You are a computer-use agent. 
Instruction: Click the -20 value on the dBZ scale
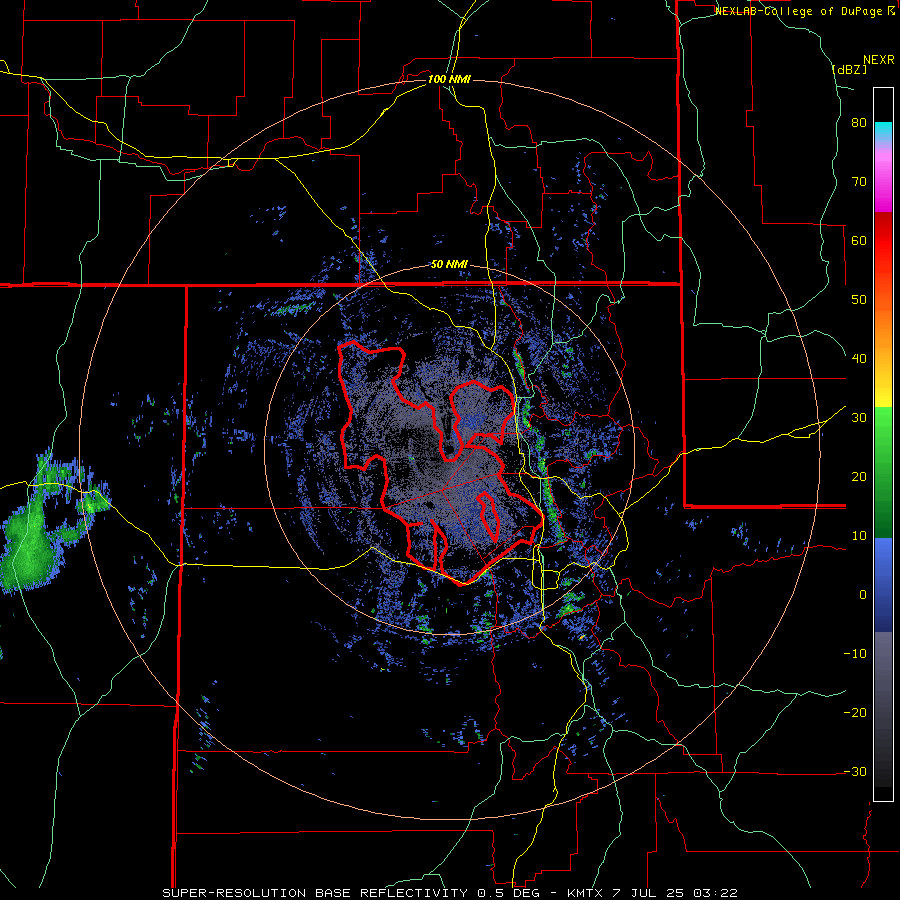(x=855, y=713)
